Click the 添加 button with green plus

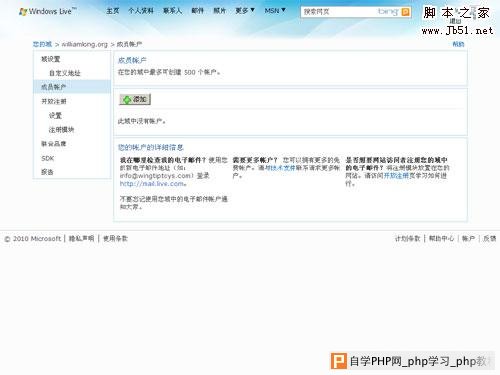pyautogui.click(x=135, y=99)
